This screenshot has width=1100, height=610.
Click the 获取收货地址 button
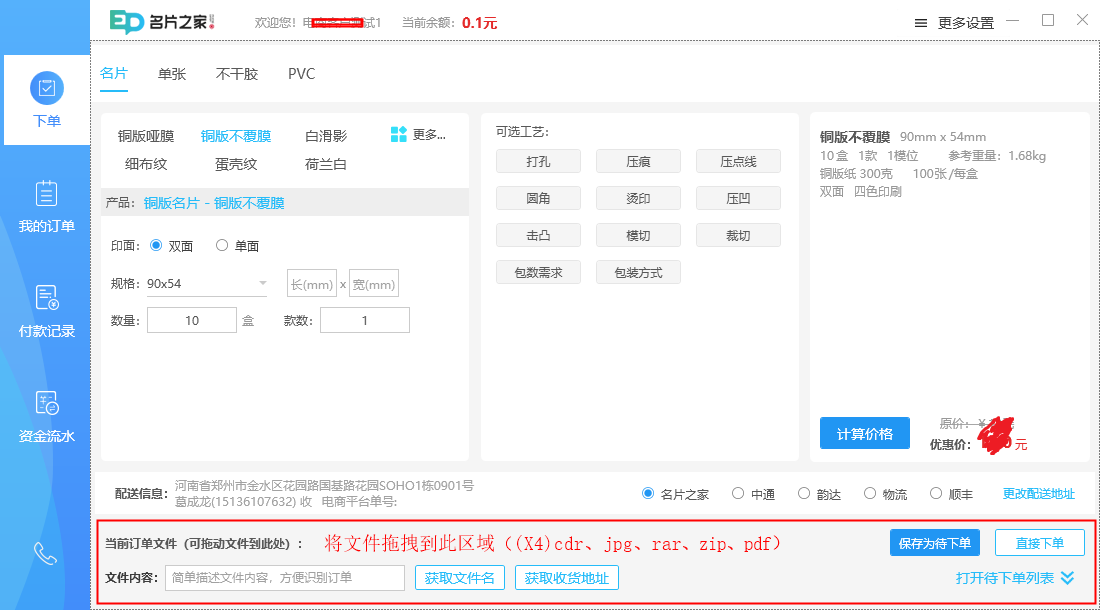pyautogui.click(x=567, y=578)
